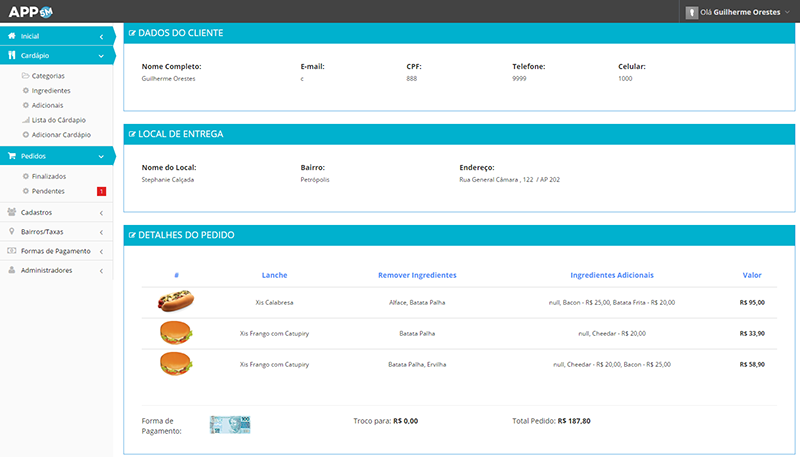This screenshot has width=800, height=457.
Task: Click edit icon beside Detalhes do Pedido
Action: (132, 235)
